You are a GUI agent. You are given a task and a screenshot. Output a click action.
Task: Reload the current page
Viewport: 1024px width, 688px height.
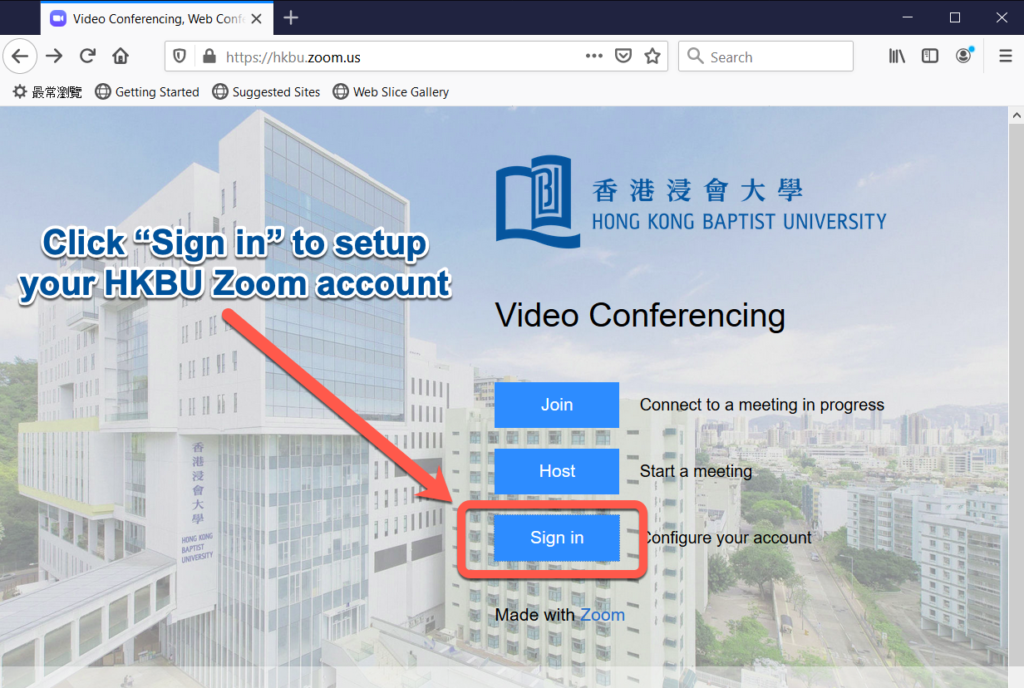tap(88, 56)
